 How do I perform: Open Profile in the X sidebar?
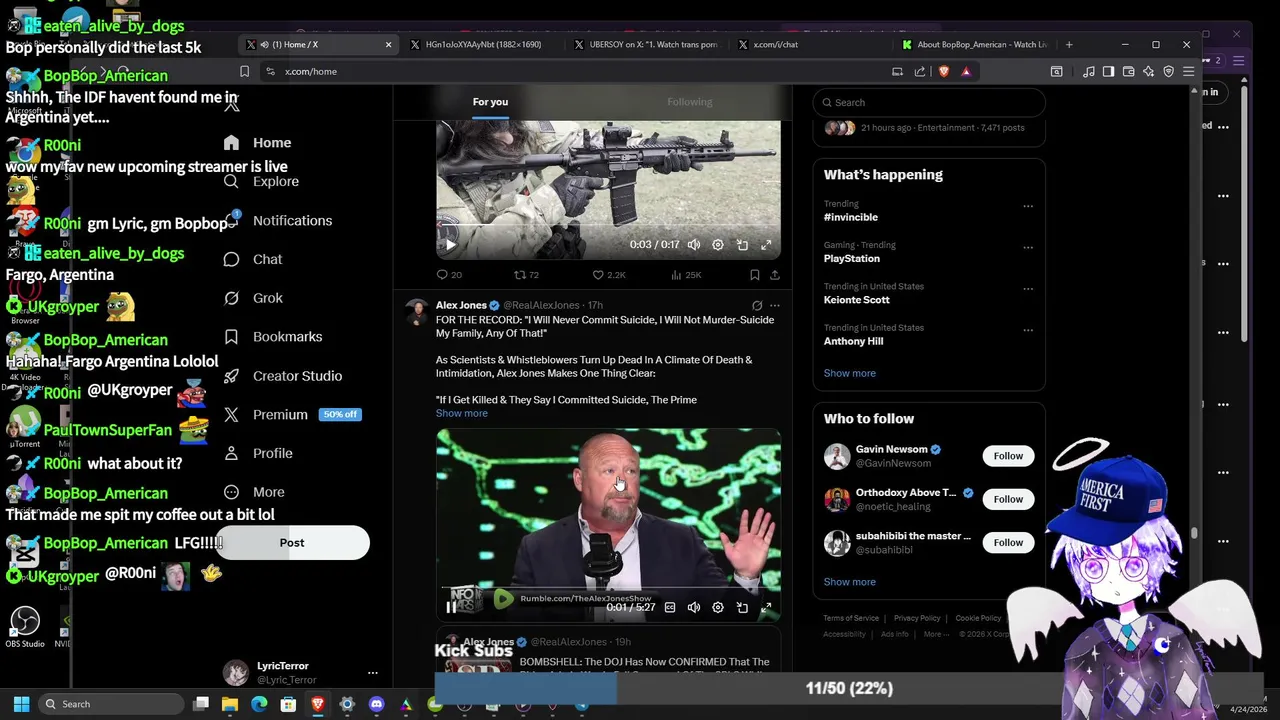pyautogui.click(x=258, y=454)
